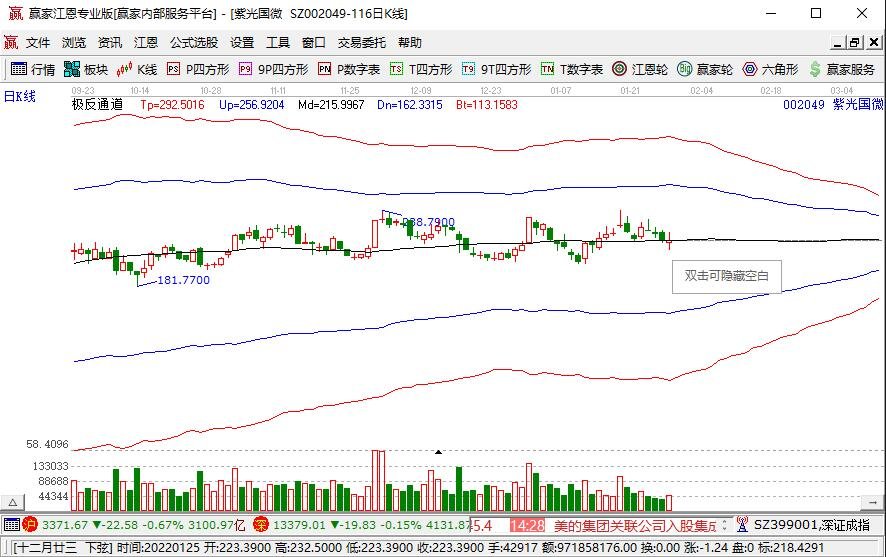Click the 01-21 date on time axis
Viewport: 886px width, 557px height.
[x=630, y=90]
